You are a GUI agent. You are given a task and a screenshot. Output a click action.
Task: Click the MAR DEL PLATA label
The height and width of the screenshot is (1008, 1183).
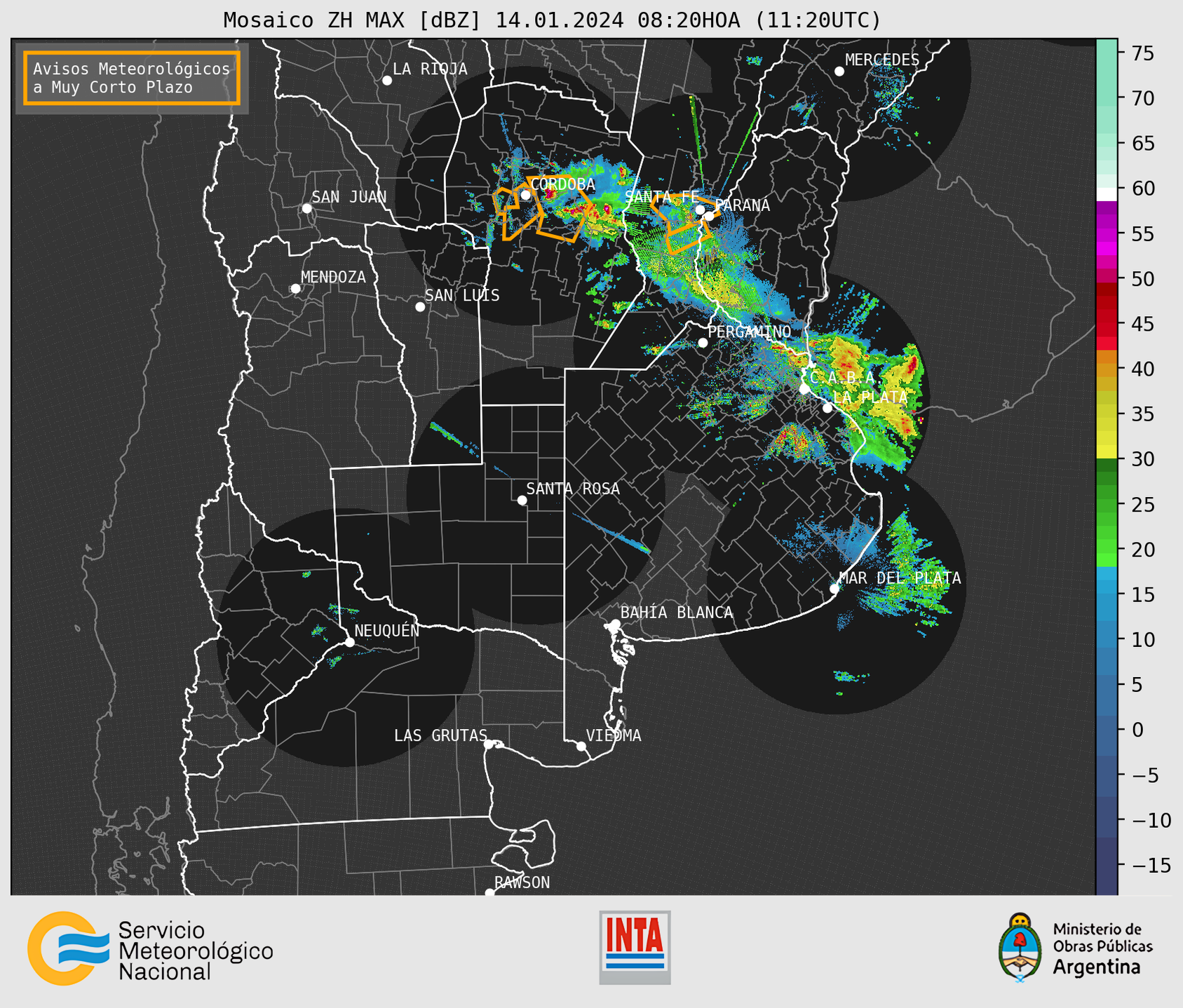pos(900,578)
